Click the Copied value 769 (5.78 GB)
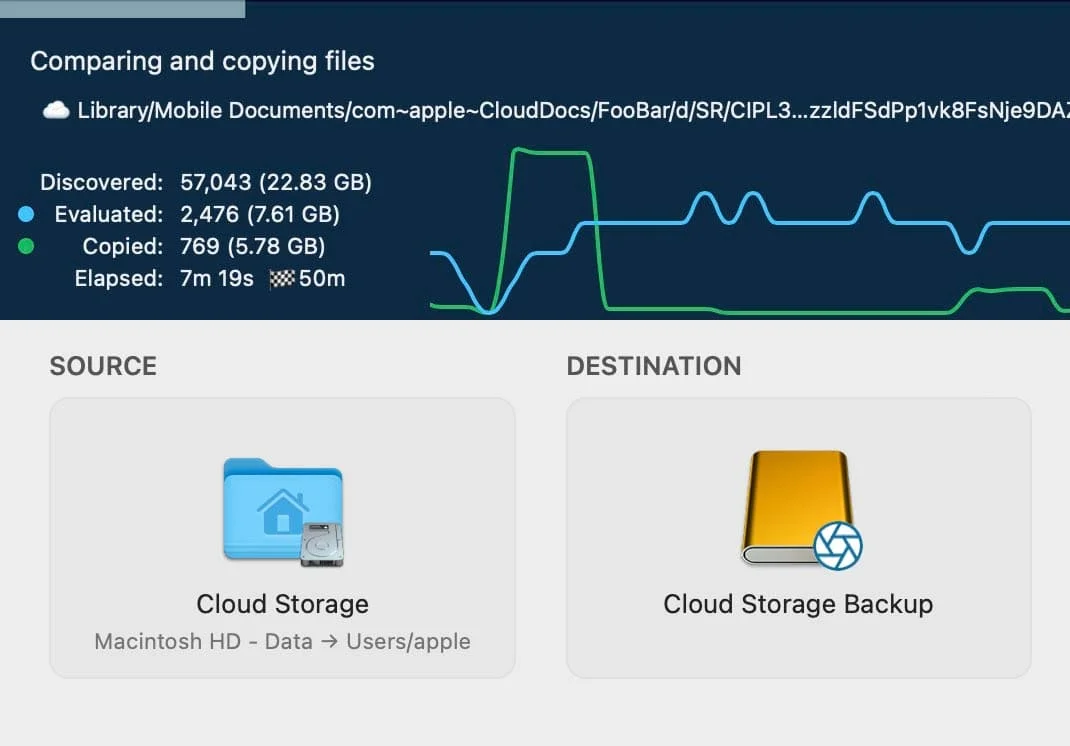 (x=252, y=246)
